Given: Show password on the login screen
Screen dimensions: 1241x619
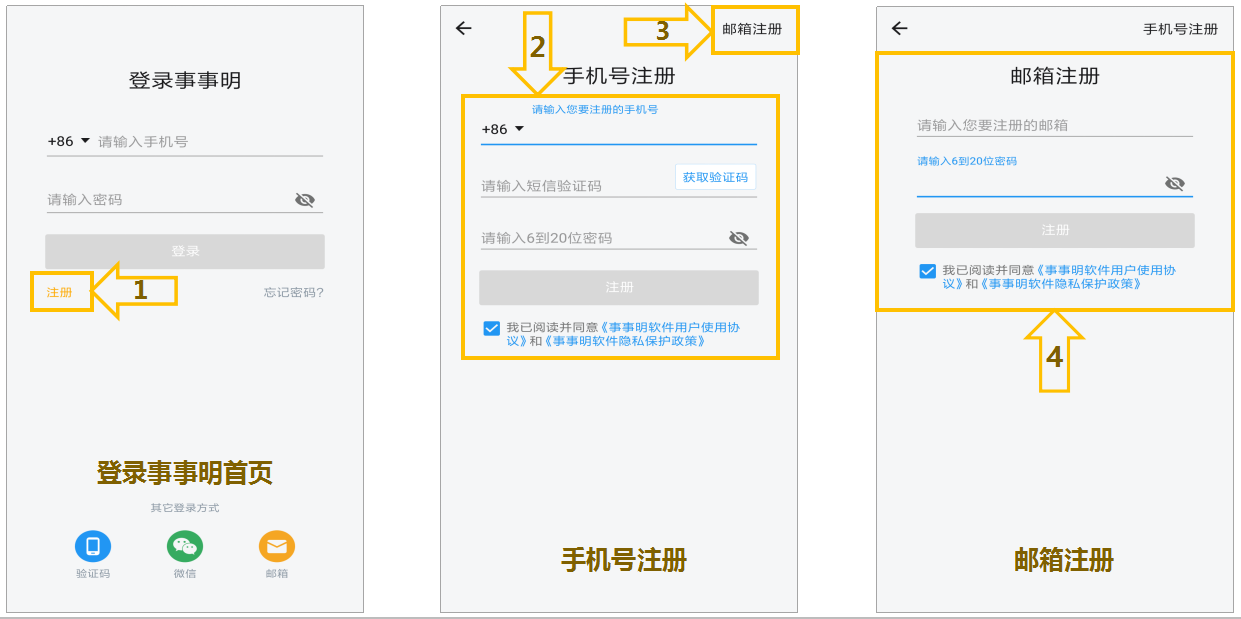Looking at the screenshot, I should (305, 200).
